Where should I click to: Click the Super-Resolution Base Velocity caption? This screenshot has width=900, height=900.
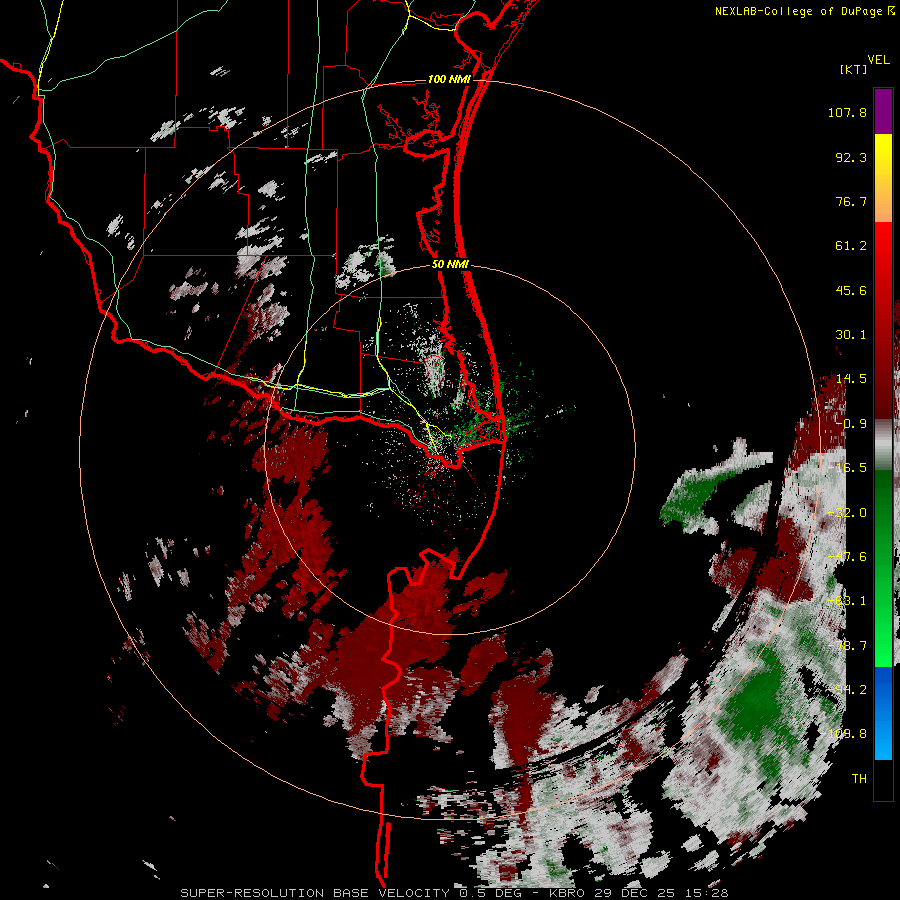[454, 893]
